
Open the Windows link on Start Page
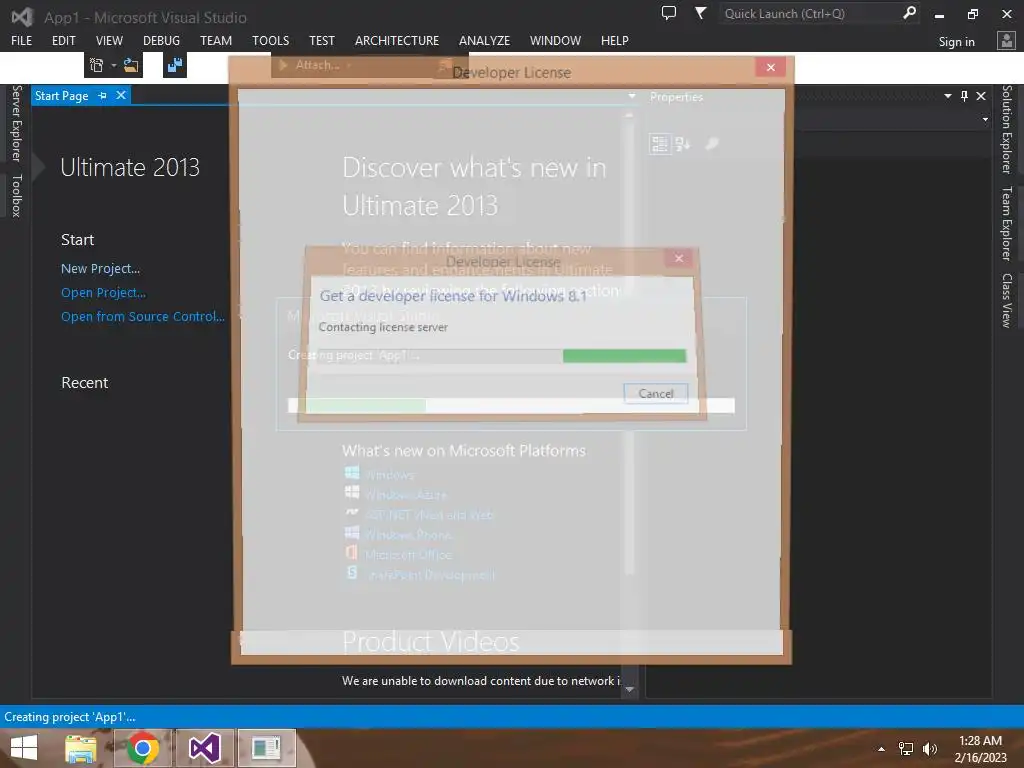click(390, 475)
